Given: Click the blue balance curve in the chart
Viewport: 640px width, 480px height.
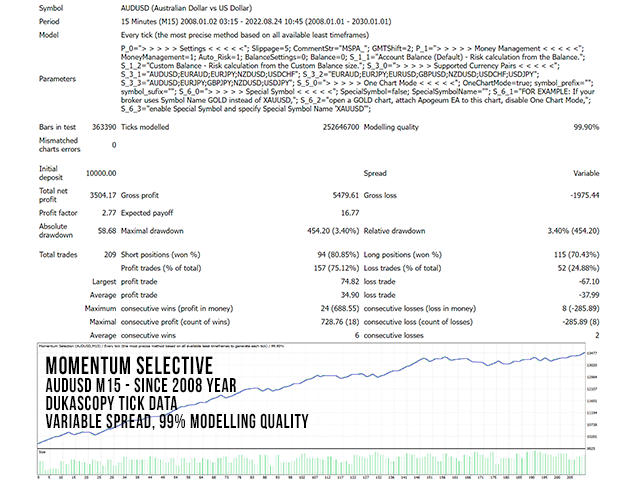Looking at the screenshot, I should (319, 376).
